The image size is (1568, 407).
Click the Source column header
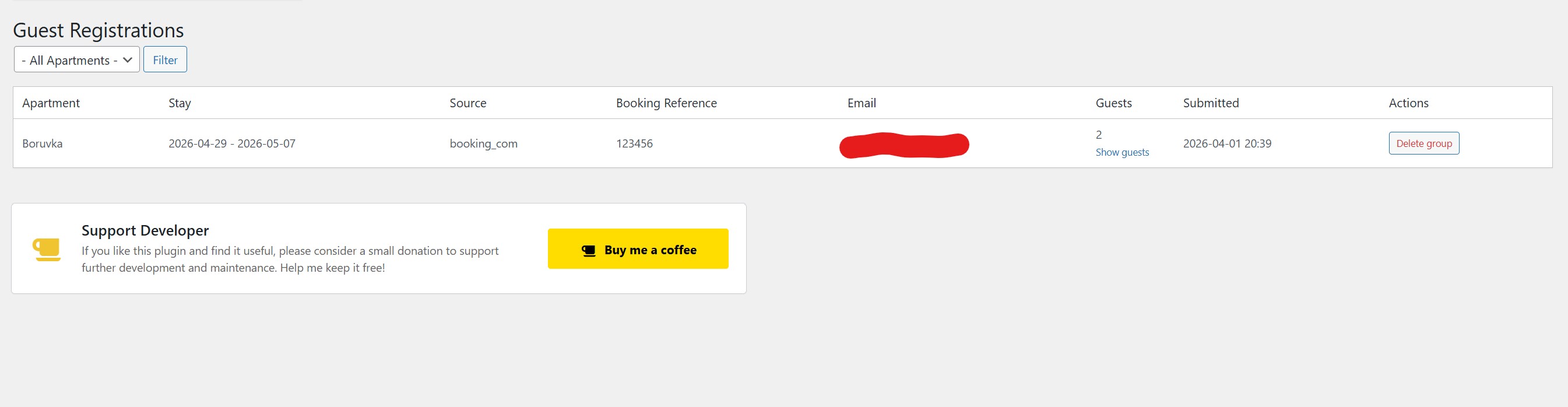coord(467,103)
